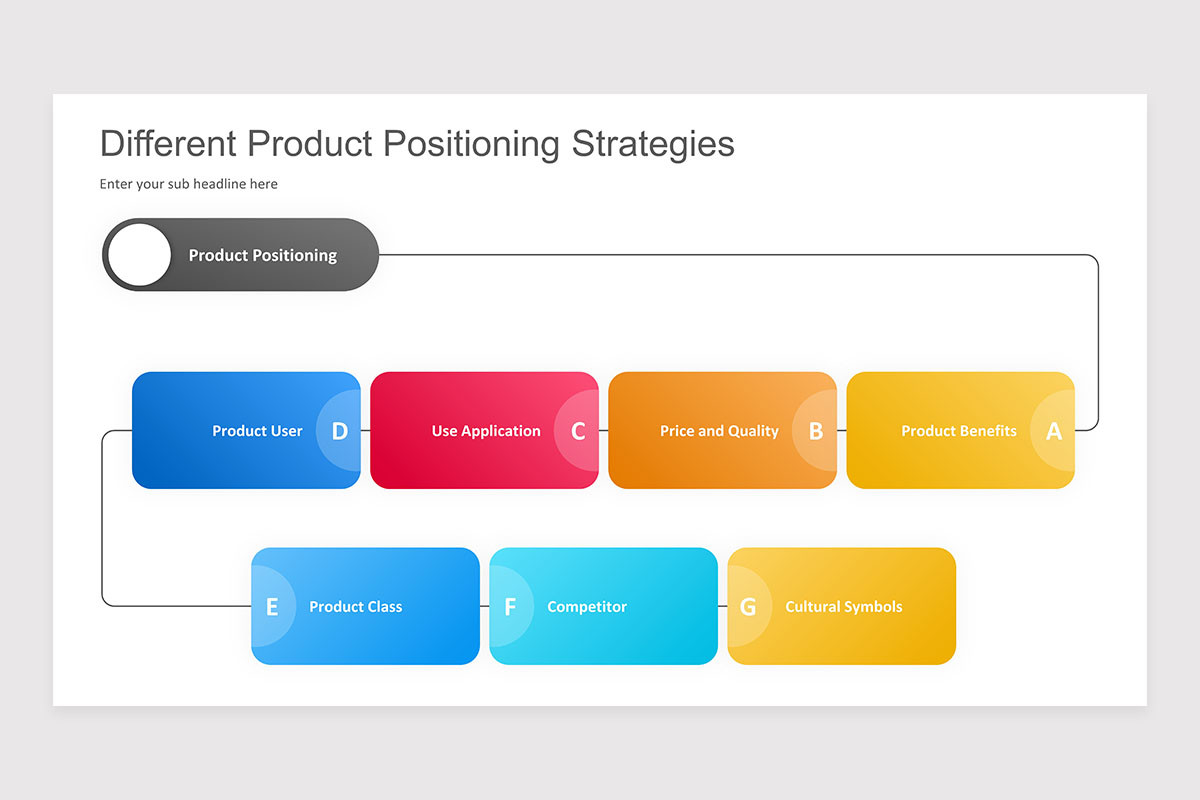The height and width of the screenshot is (800, 1200).
Task: Select the slide title Different Product Positioning Strategies
Action: 417,143
